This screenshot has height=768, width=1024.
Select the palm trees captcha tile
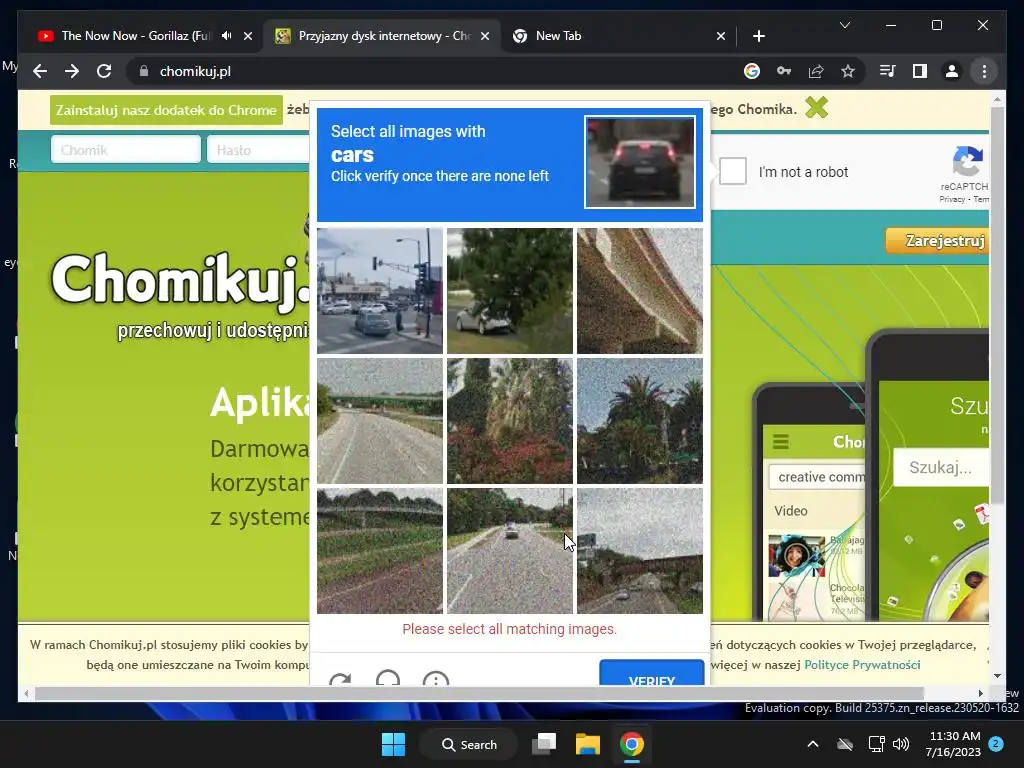[640, 421]
